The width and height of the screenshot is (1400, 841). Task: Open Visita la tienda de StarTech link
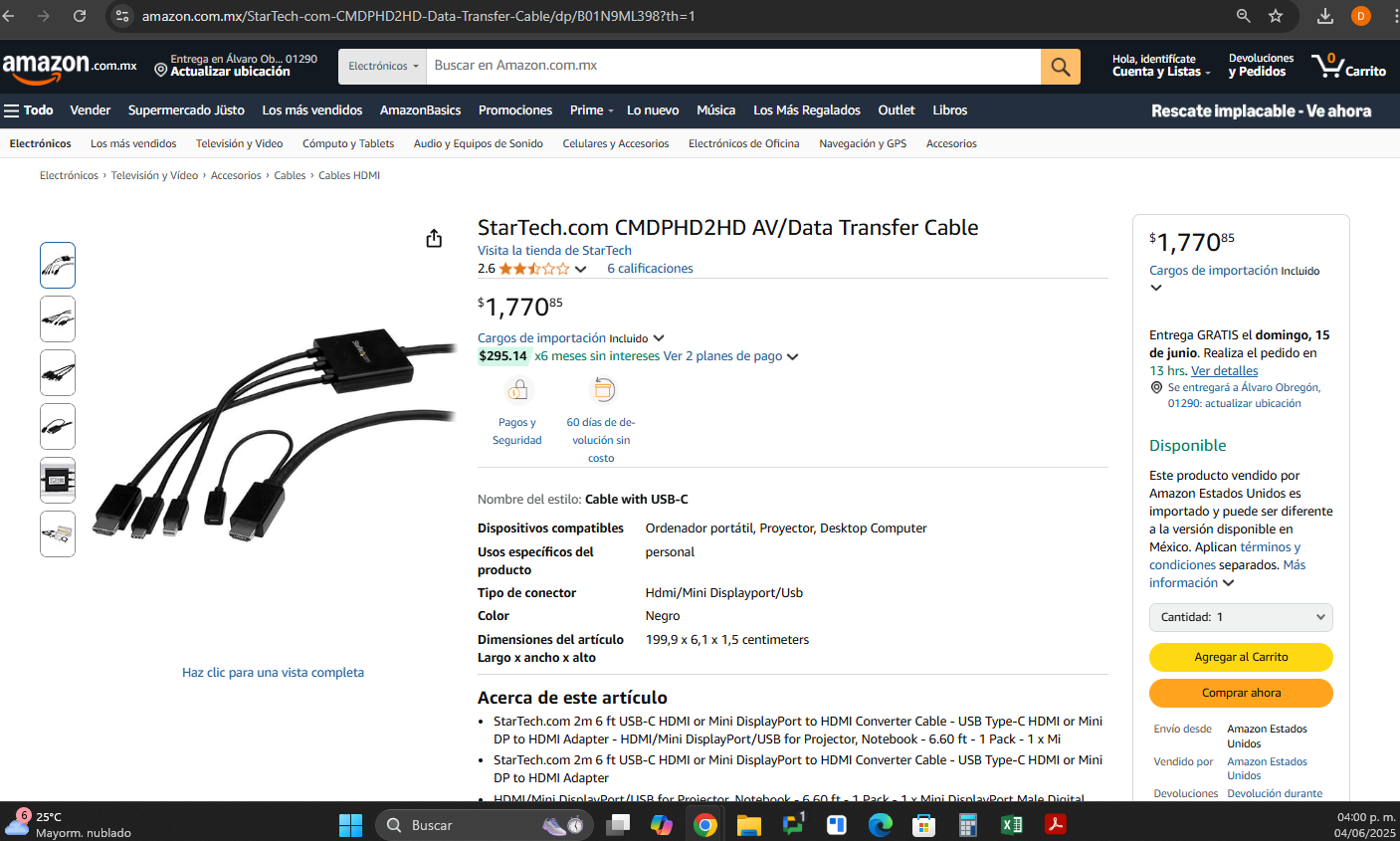pyautogui.click(x=554, y=251)
